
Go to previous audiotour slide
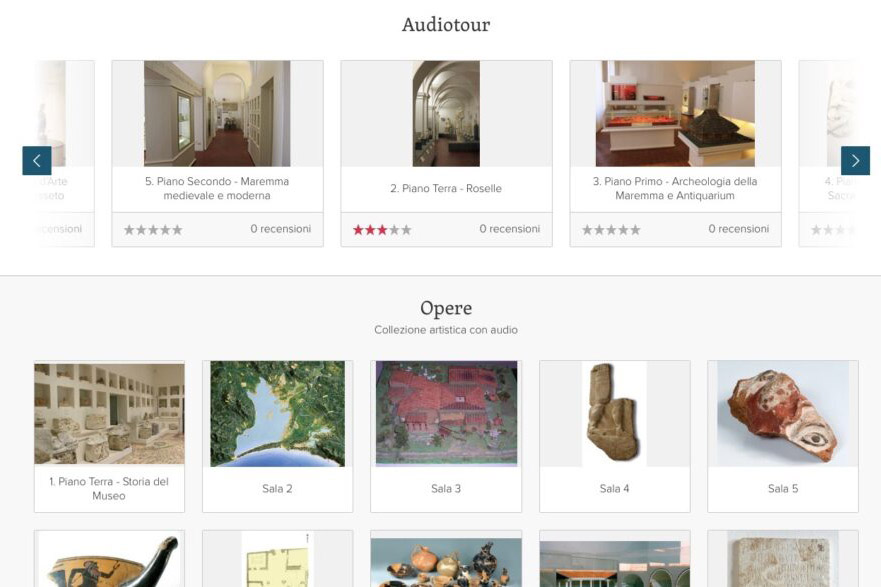pos(37,161)
